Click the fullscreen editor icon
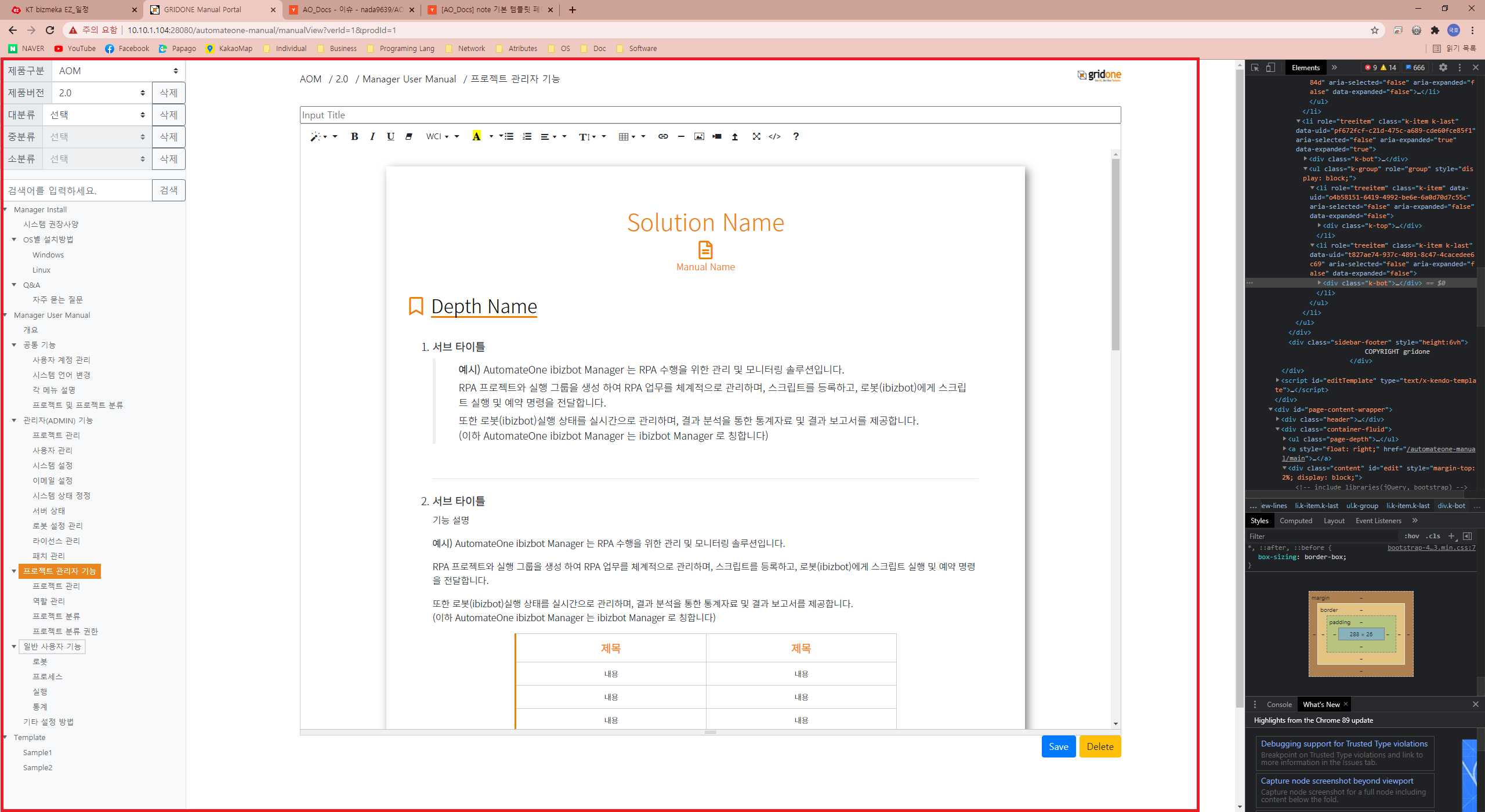This screenshot has width=1485, height=812. point(756,136)
